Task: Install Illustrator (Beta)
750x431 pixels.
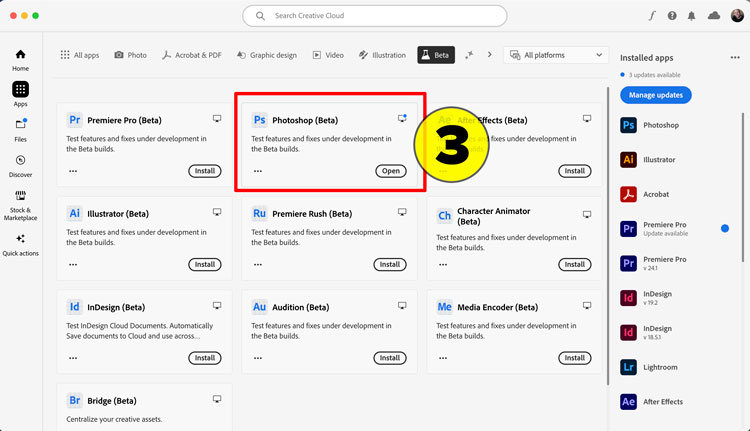Action: coord(205,265)
